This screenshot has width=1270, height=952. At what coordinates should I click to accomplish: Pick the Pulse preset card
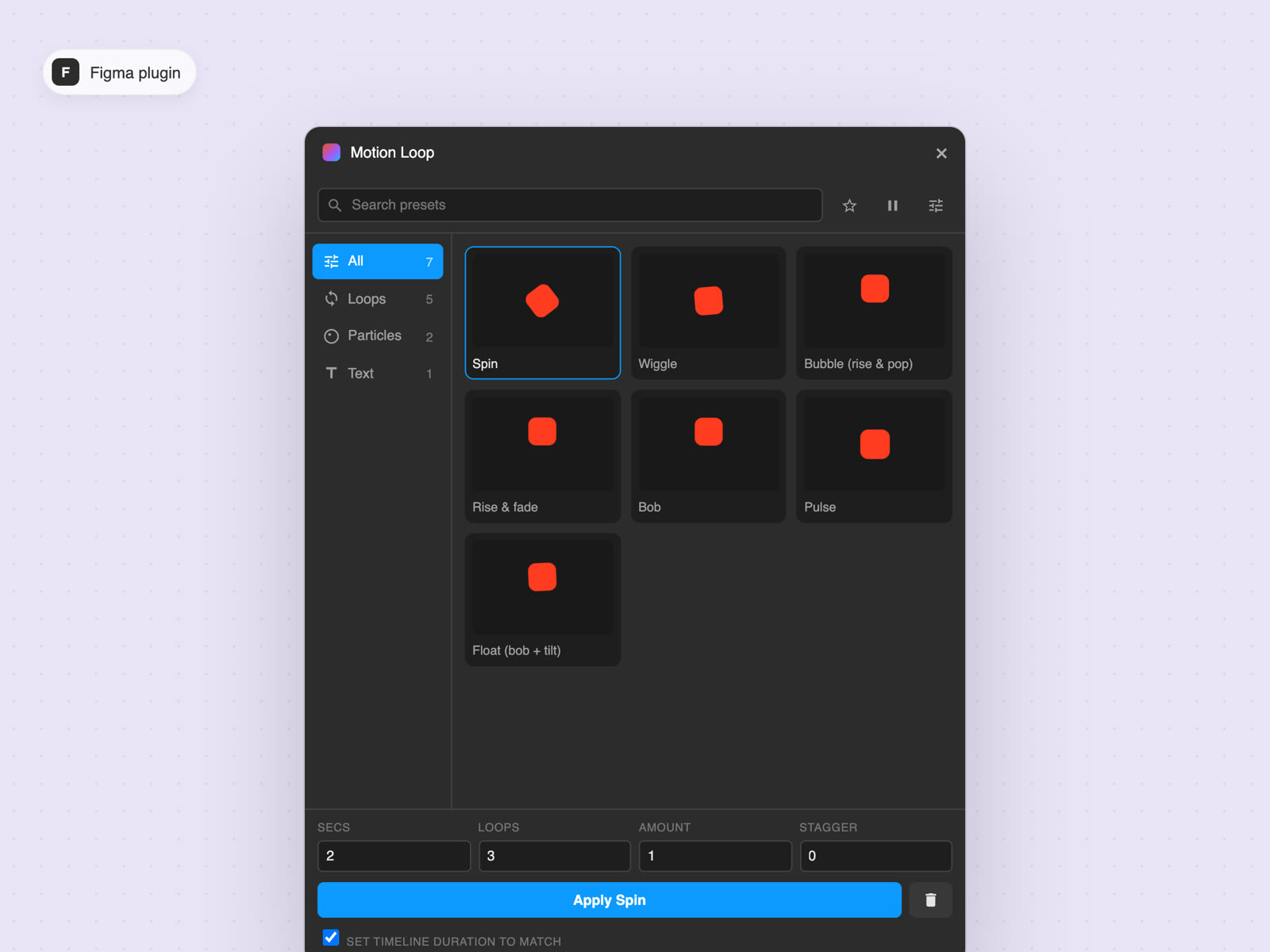874,456
